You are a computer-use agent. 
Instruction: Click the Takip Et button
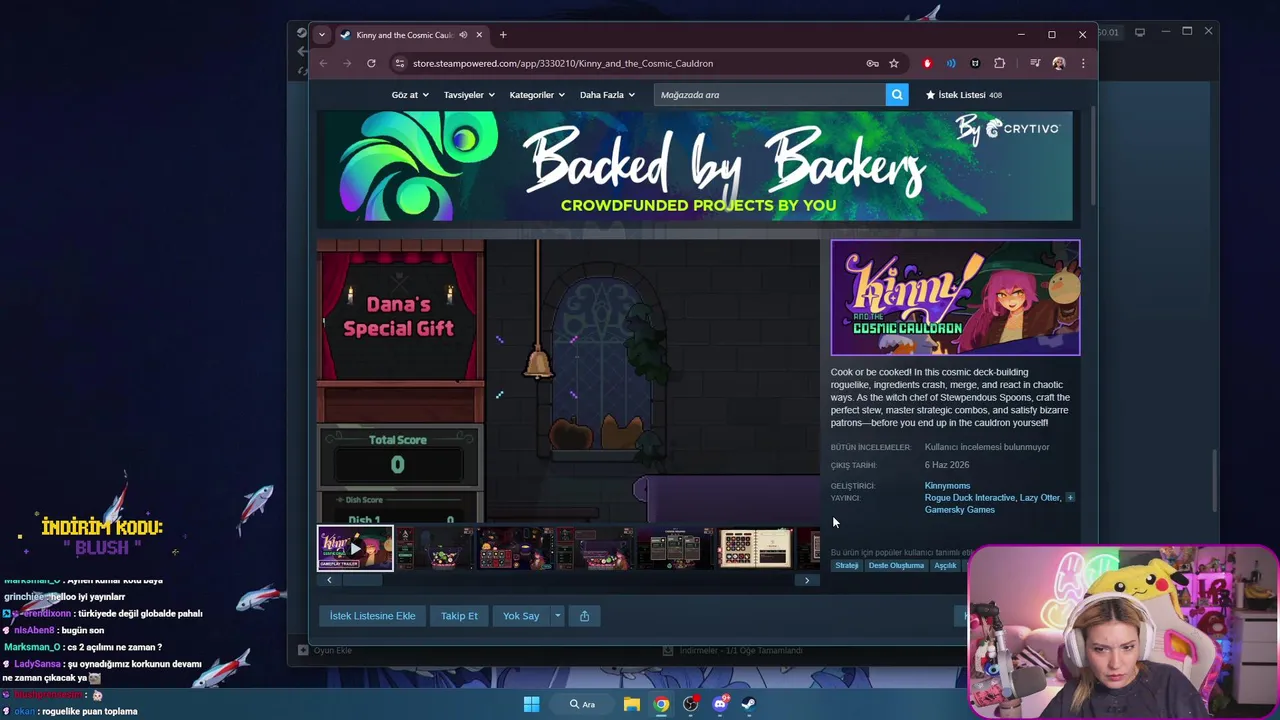[x=459, y=616]
